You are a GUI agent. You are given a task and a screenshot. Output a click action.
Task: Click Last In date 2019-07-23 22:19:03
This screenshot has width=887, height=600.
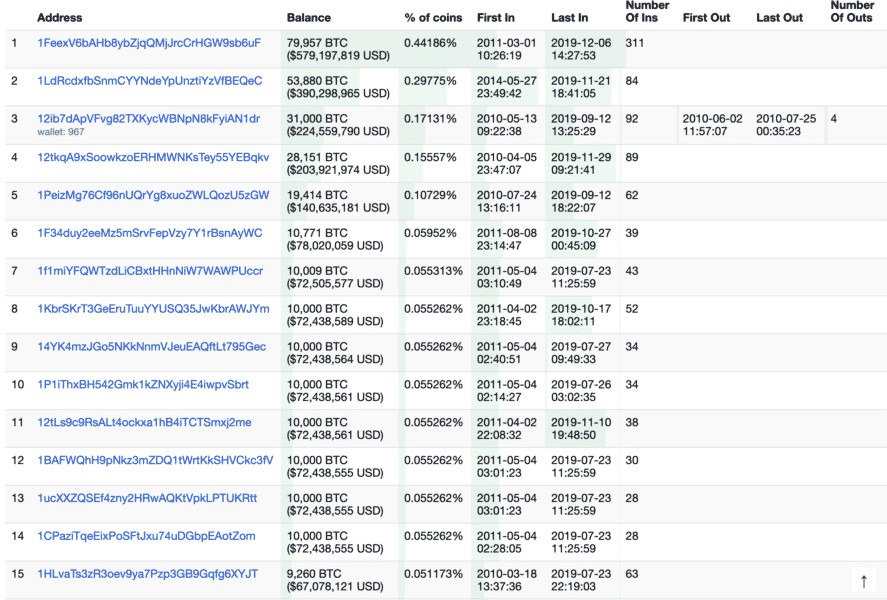coord(581,580)
